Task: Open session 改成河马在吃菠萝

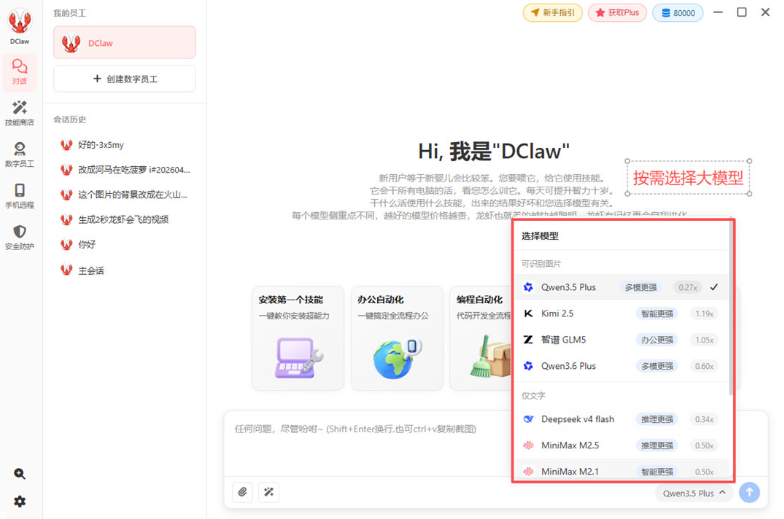Action: [124, 170]
